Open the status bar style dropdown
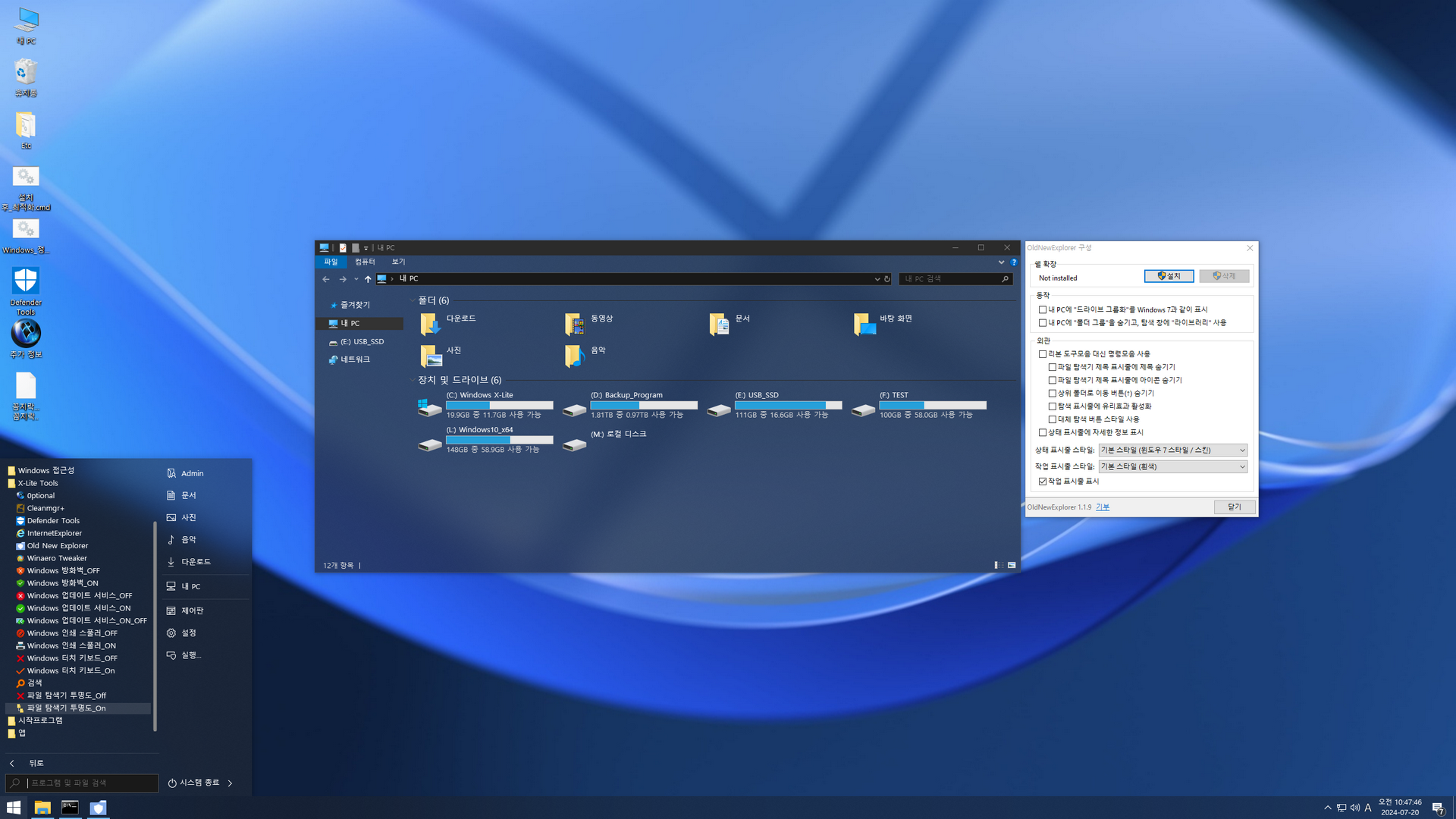1456x819 pixels. 1172,450
